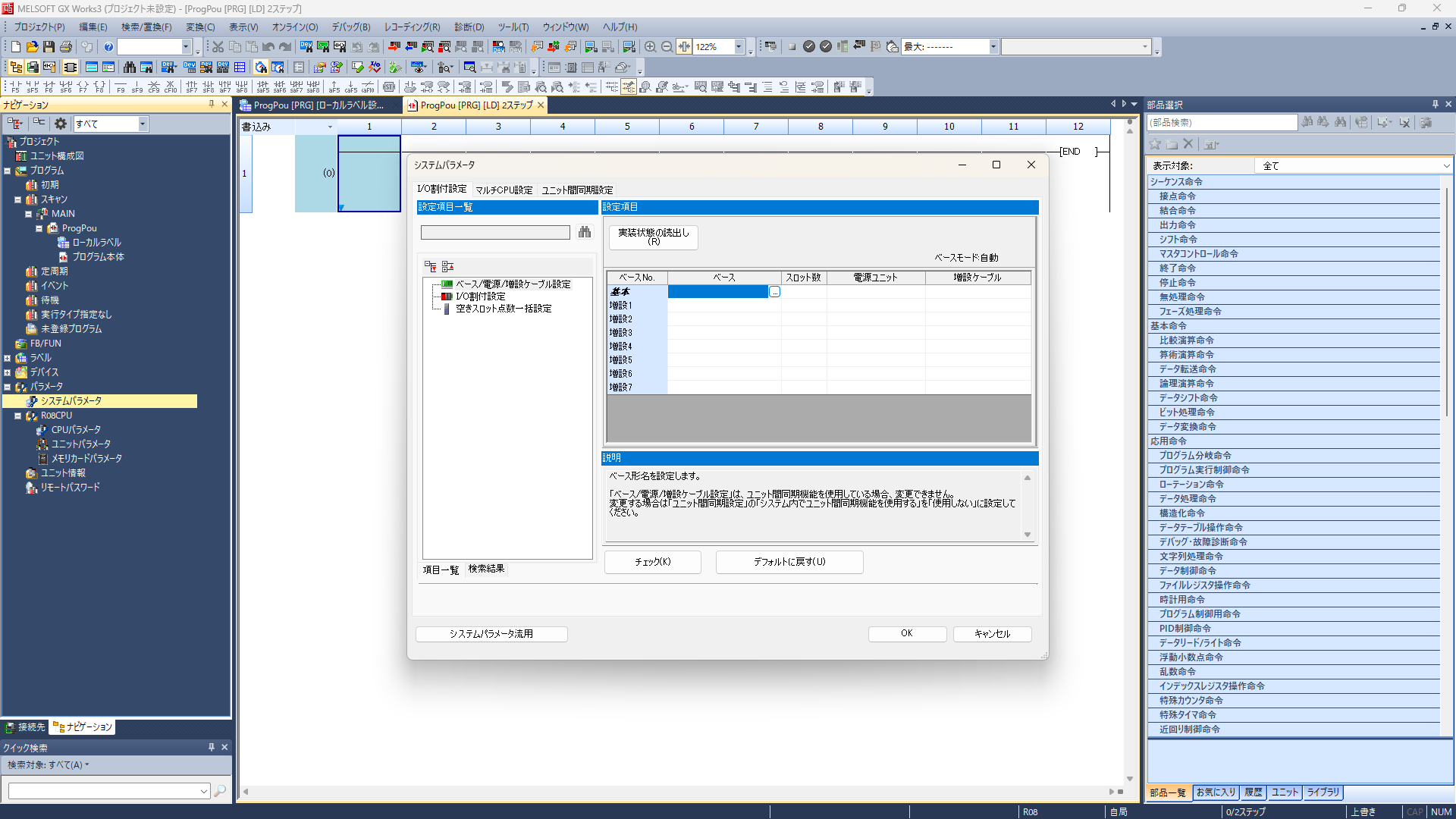Click the Zoom In magnifier icon
The height and width of the screenshot is (819, 1456).
650,47
